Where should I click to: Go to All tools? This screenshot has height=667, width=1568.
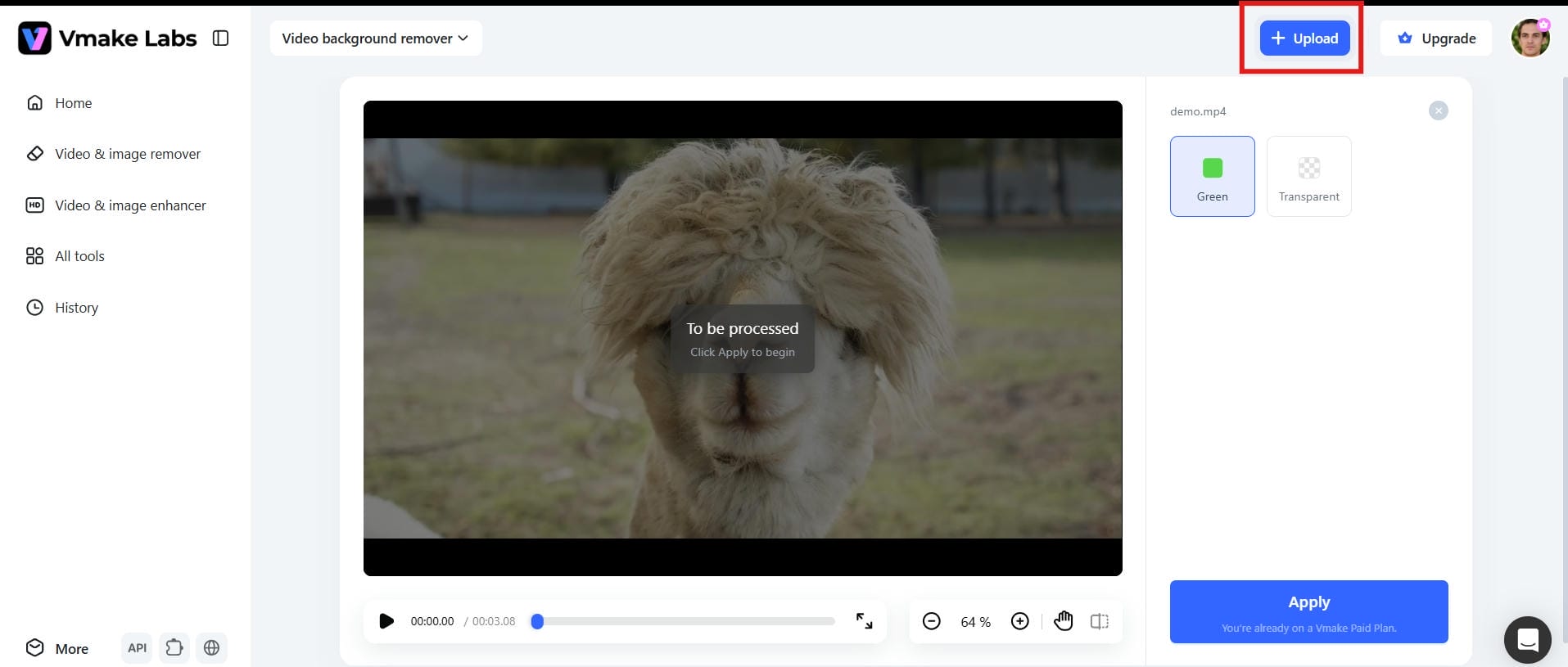tap(66, 256)
